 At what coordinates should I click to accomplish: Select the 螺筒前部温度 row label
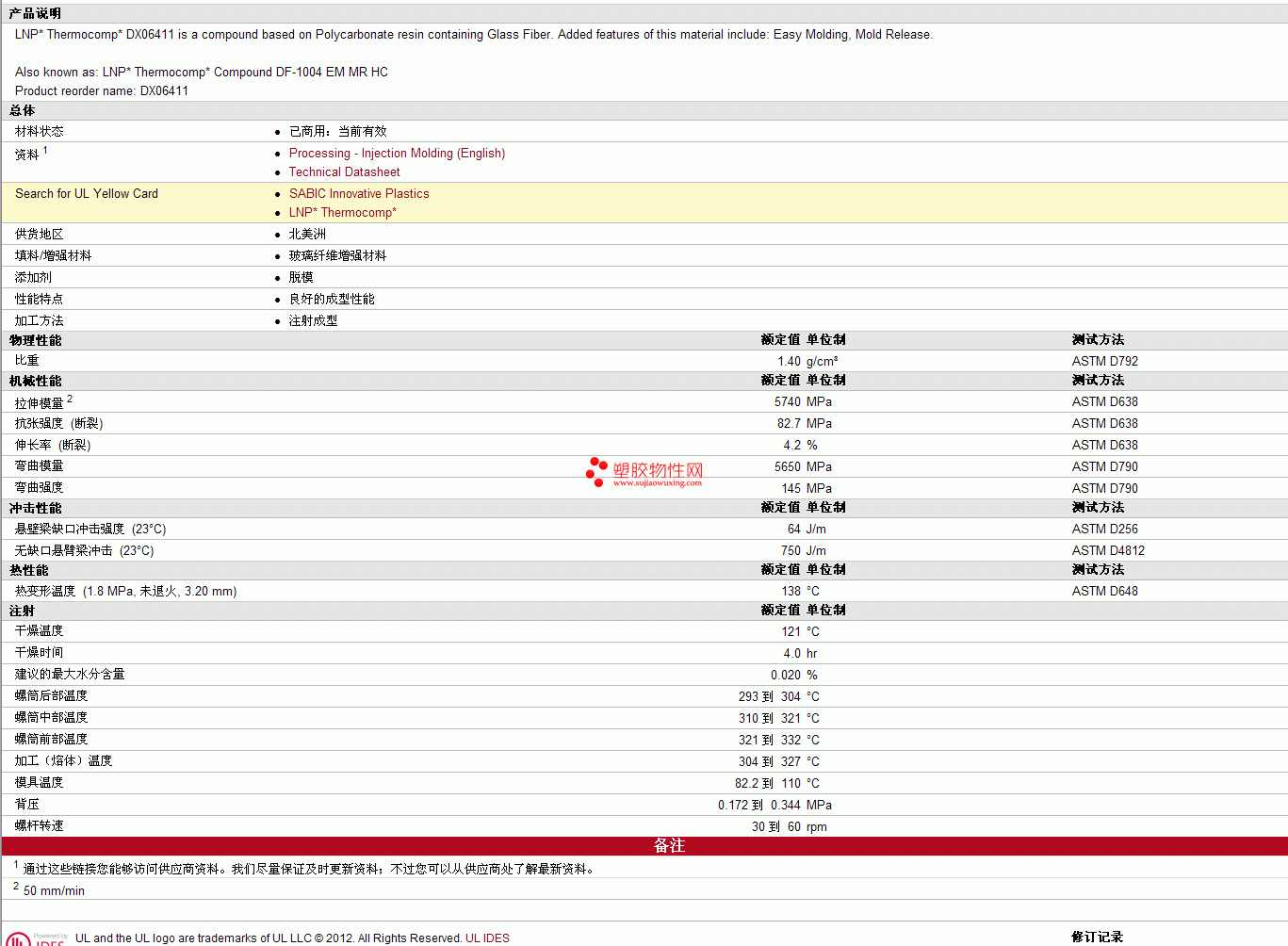[51, 740]
